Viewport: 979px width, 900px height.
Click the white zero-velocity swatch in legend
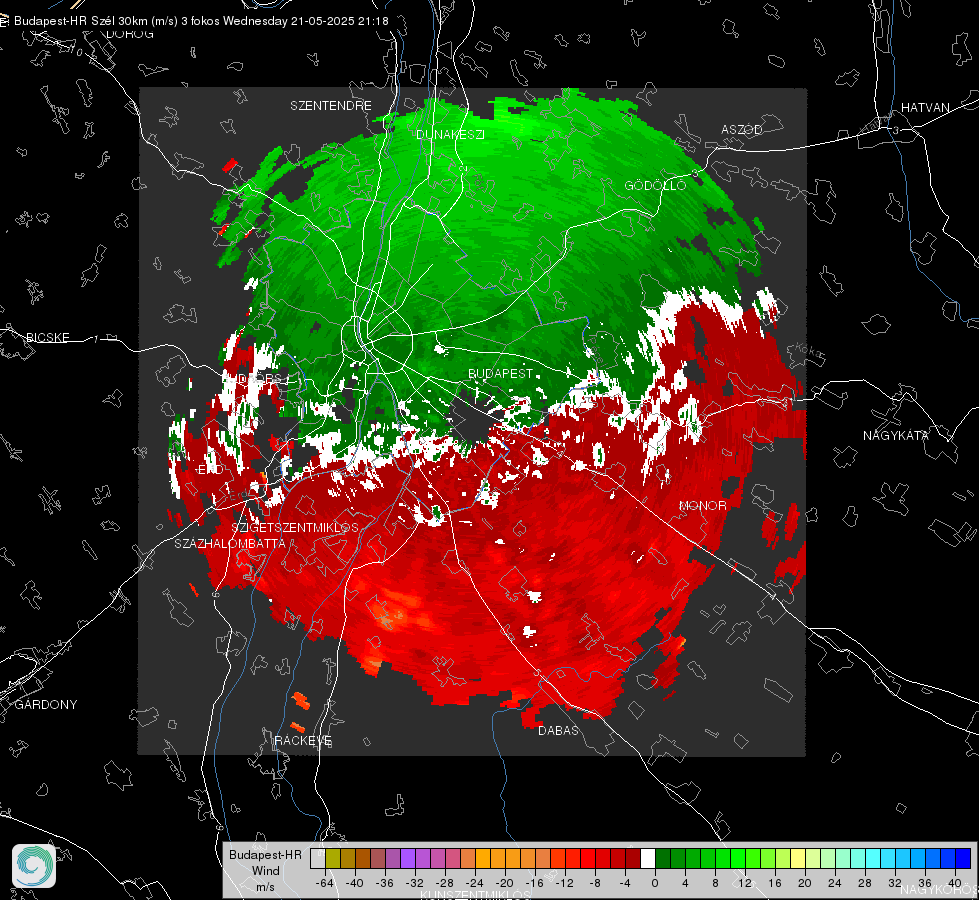click(x=648, y=859)
